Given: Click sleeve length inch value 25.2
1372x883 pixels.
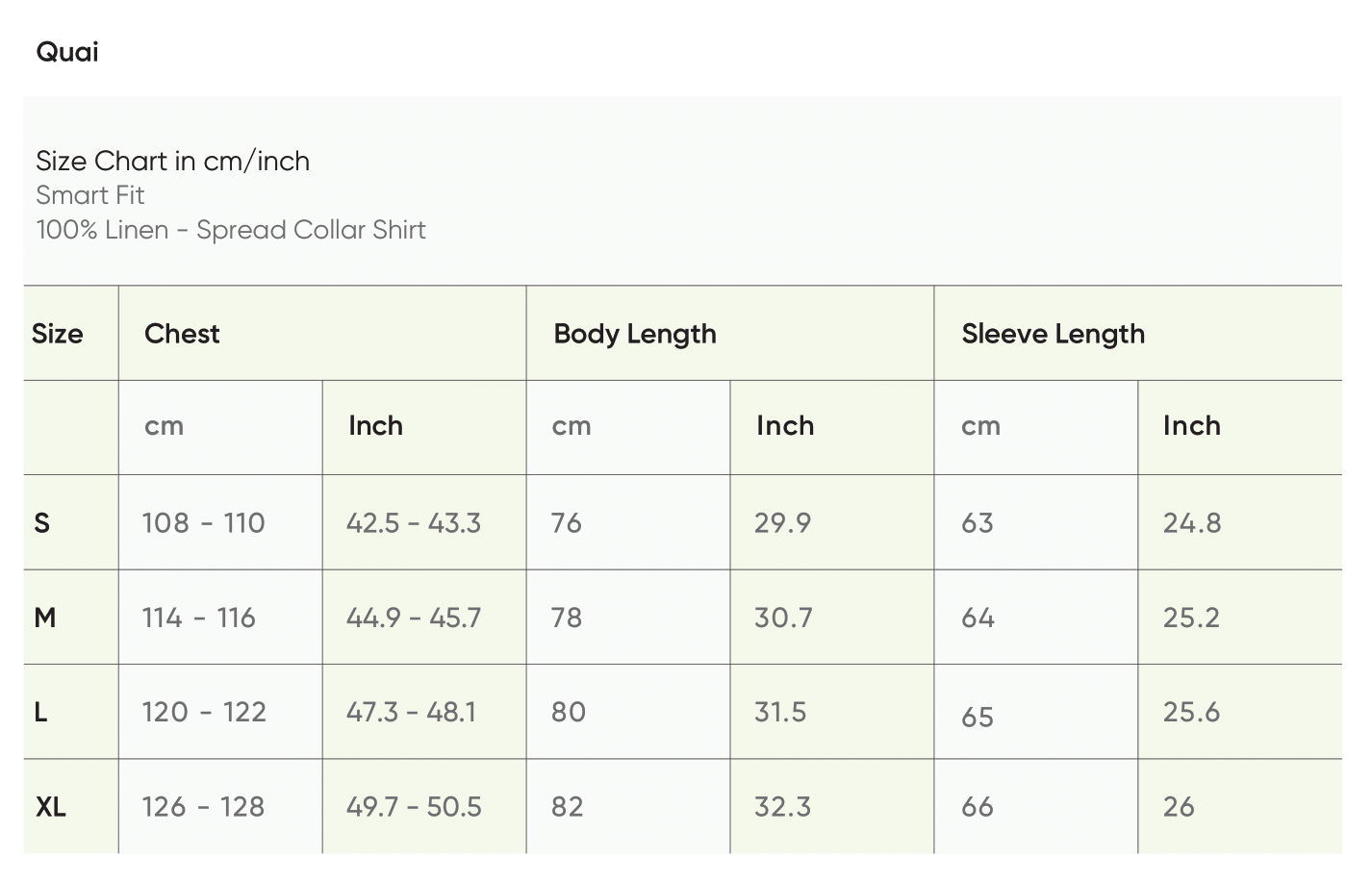Looking at the screenshot, I should pyautogui.click(x=1191, y=618).
